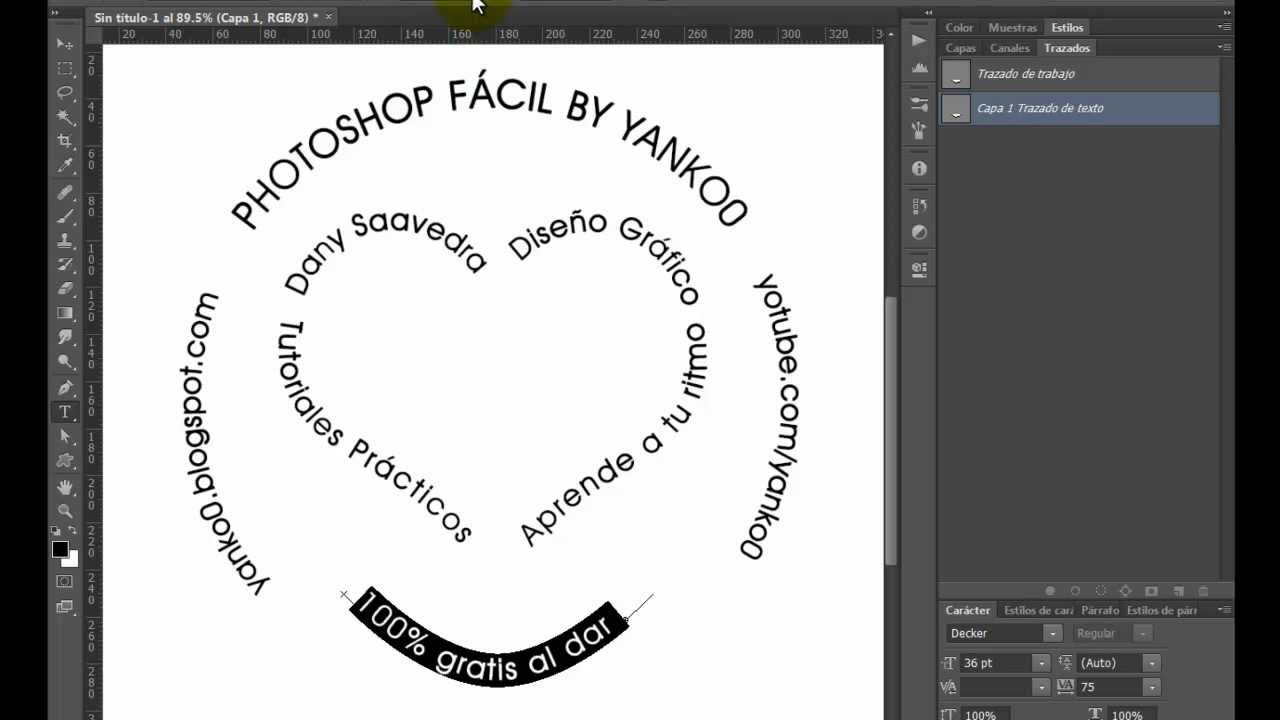Image resolution: width=1280 pixels, height=720 pixels.
Task: Click Stroke path with brush icon
Action: coord(1075,591)
